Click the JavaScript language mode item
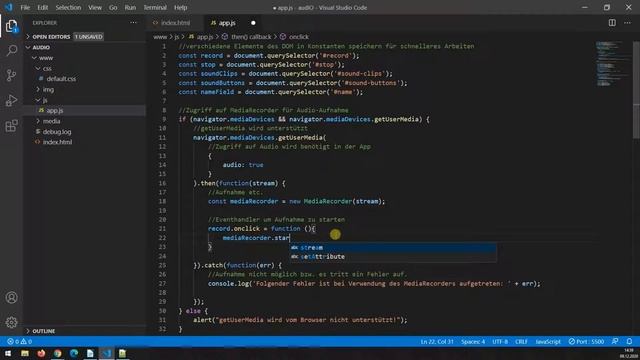Screen dimensions: 640x360 tap(548, 342)
